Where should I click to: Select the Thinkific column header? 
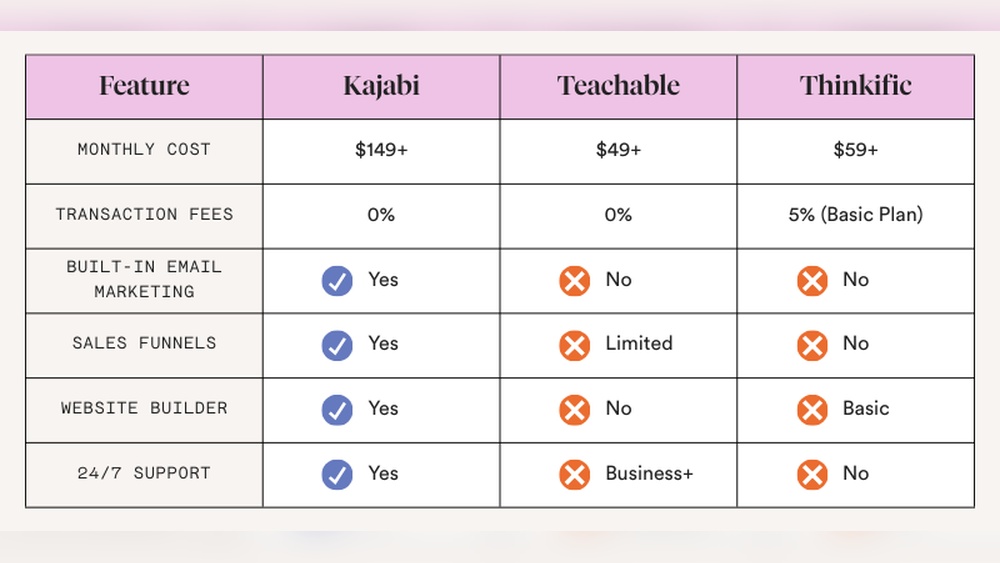click(855, 86)
